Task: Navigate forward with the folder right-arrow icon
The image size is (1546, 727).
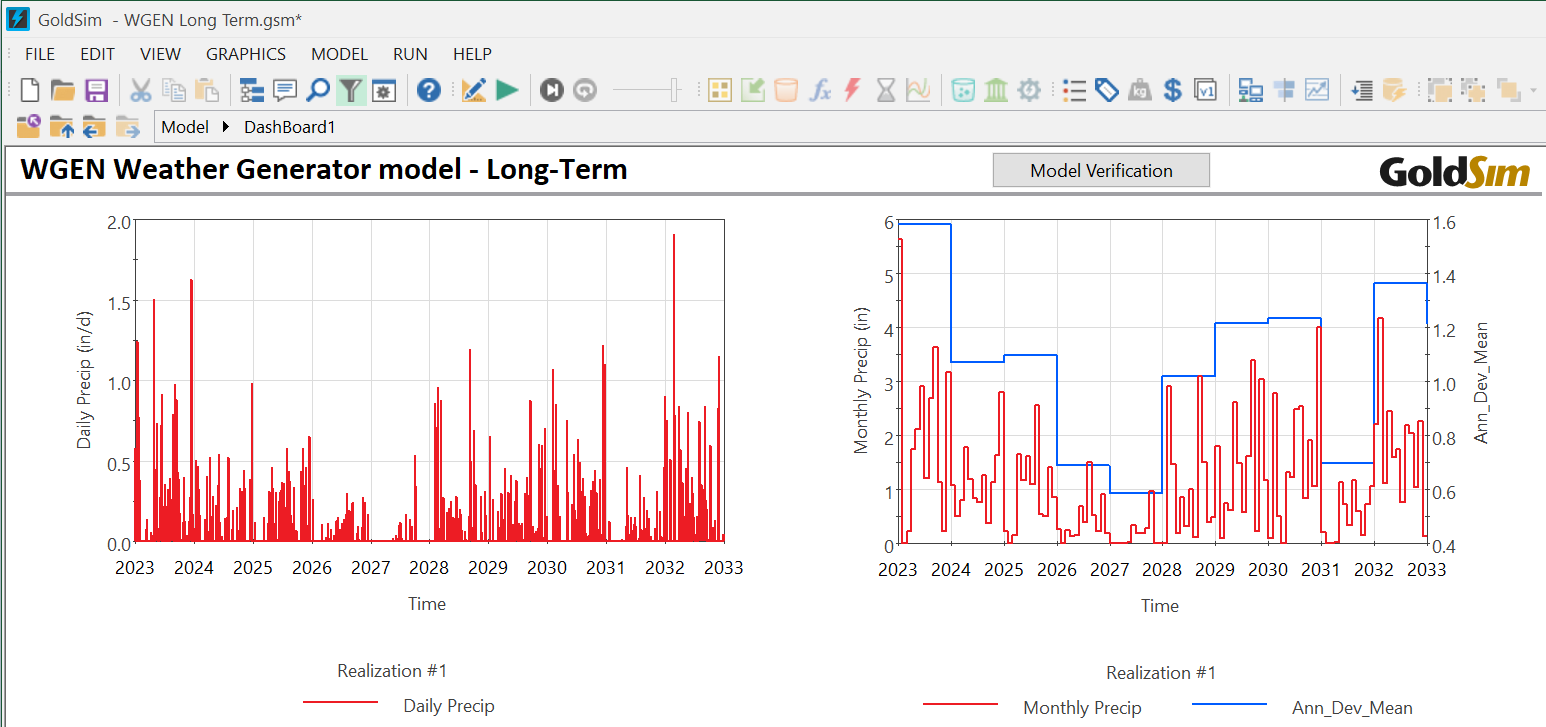Action: (x=127, y=126)
